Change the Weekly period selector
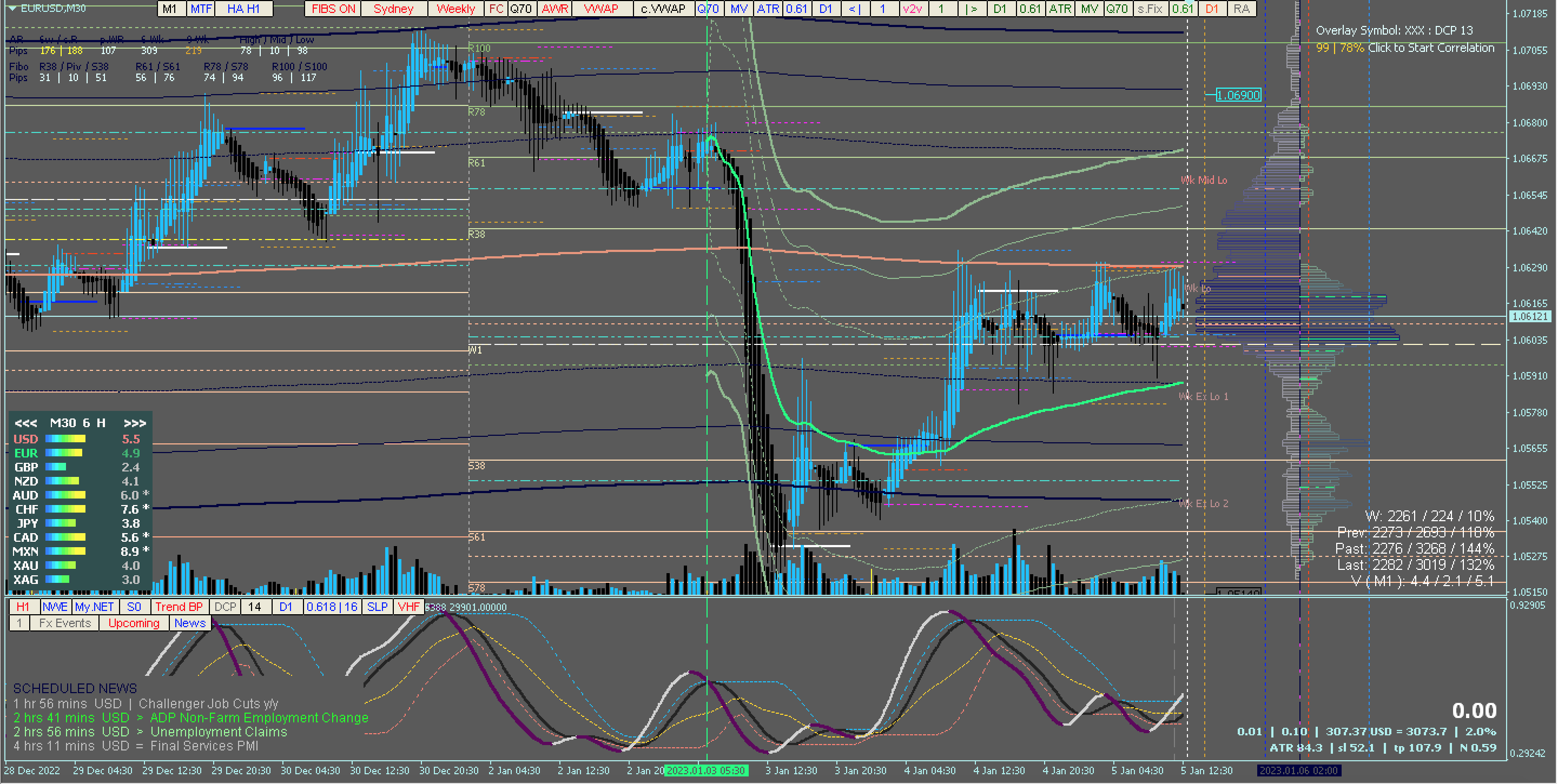1558x784 pixels. pyautogui.click(x=455, y=9)
